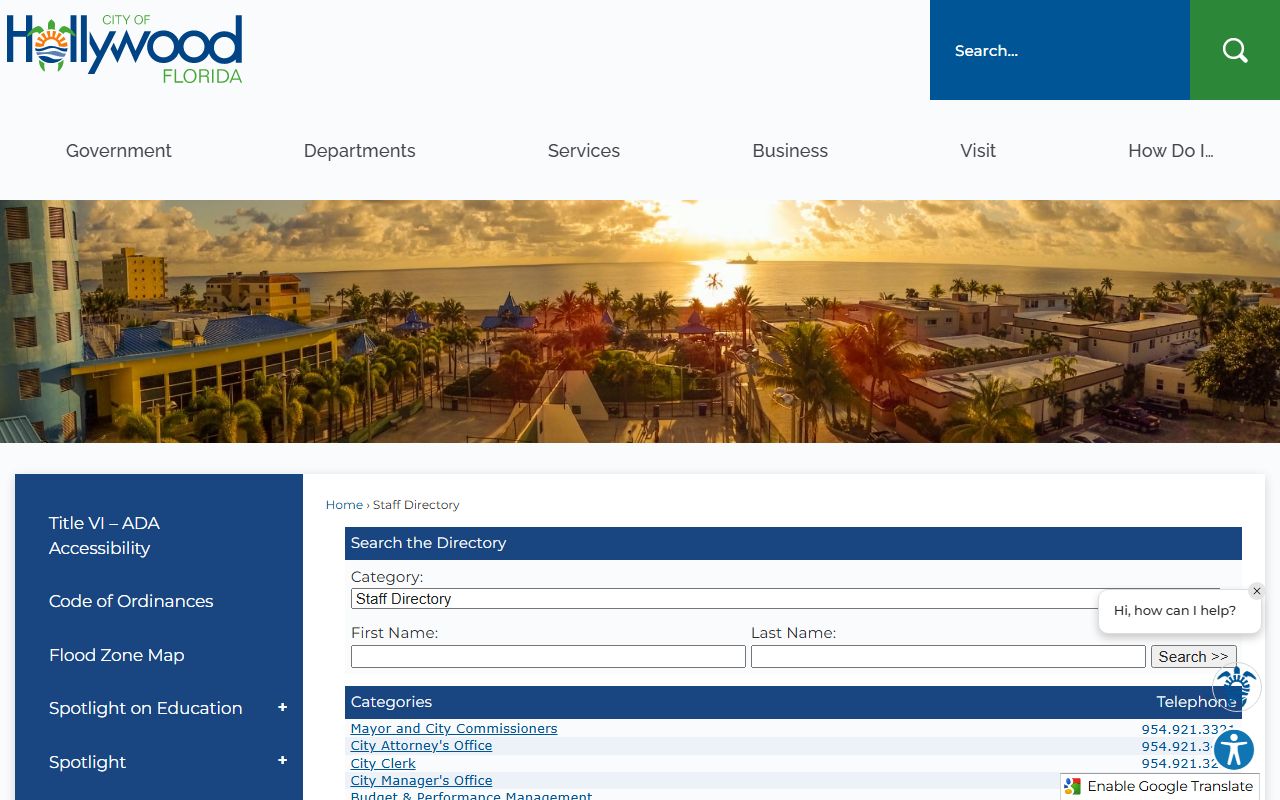1280x800 pixels.
Task: Open the accessibility widget icon
Action: [1234, 749]
